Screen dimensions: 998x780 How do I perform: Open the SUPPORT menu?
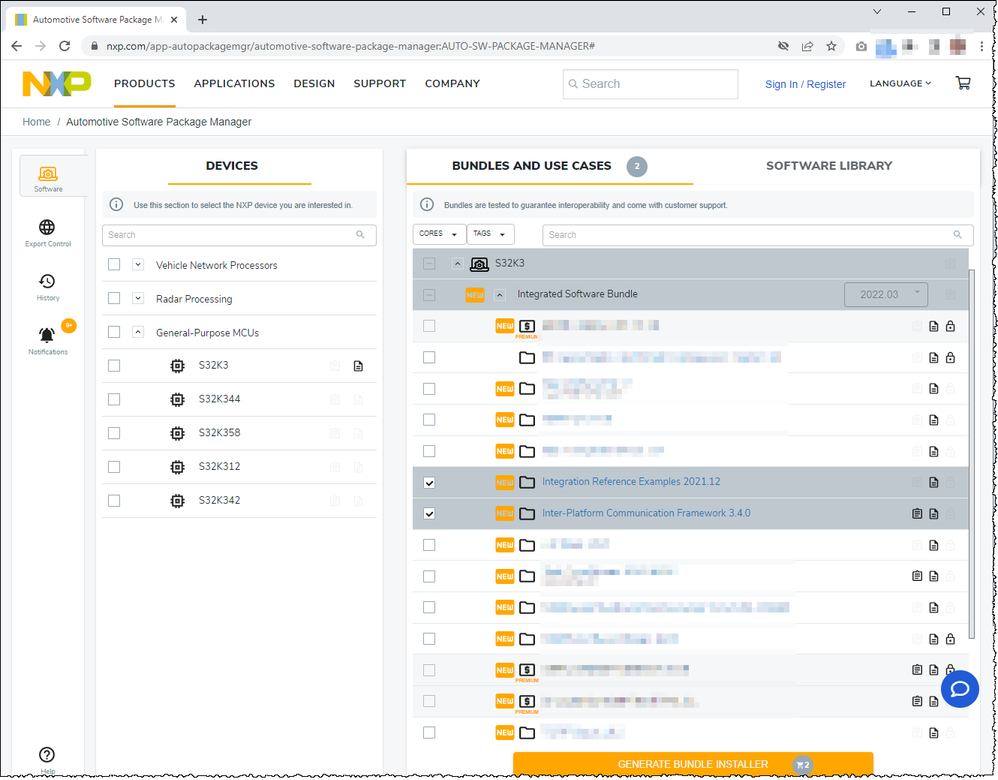[x=379, y=83]
